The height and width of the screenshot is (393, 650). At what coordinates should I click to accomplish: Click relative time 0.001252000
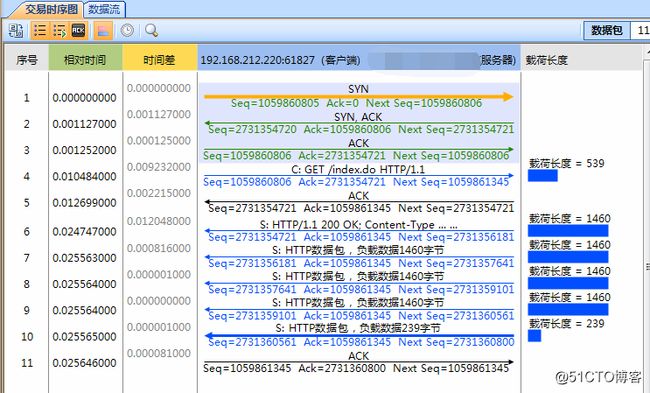[x=84, y=150]
